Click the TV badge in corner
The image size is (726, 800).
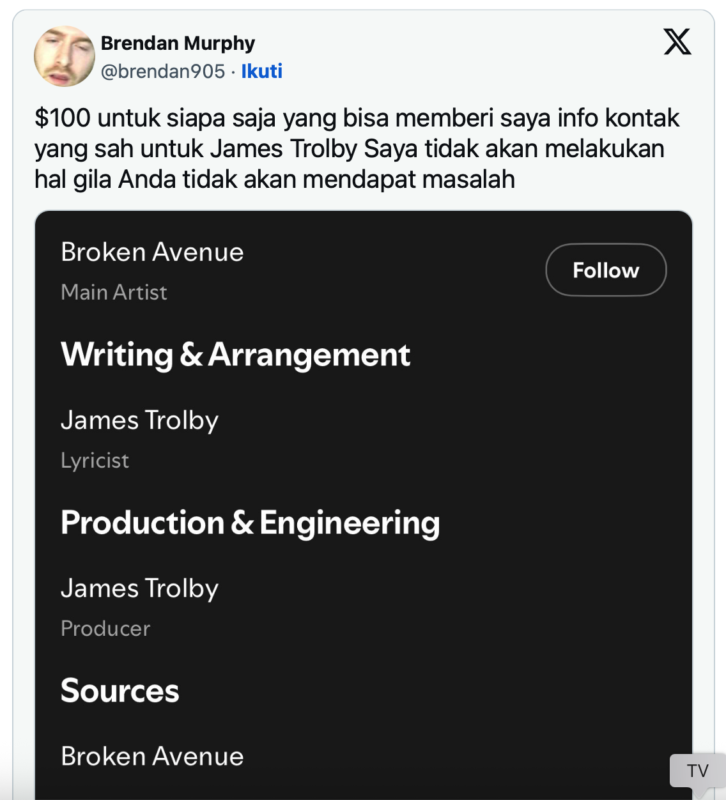point(697,770)
